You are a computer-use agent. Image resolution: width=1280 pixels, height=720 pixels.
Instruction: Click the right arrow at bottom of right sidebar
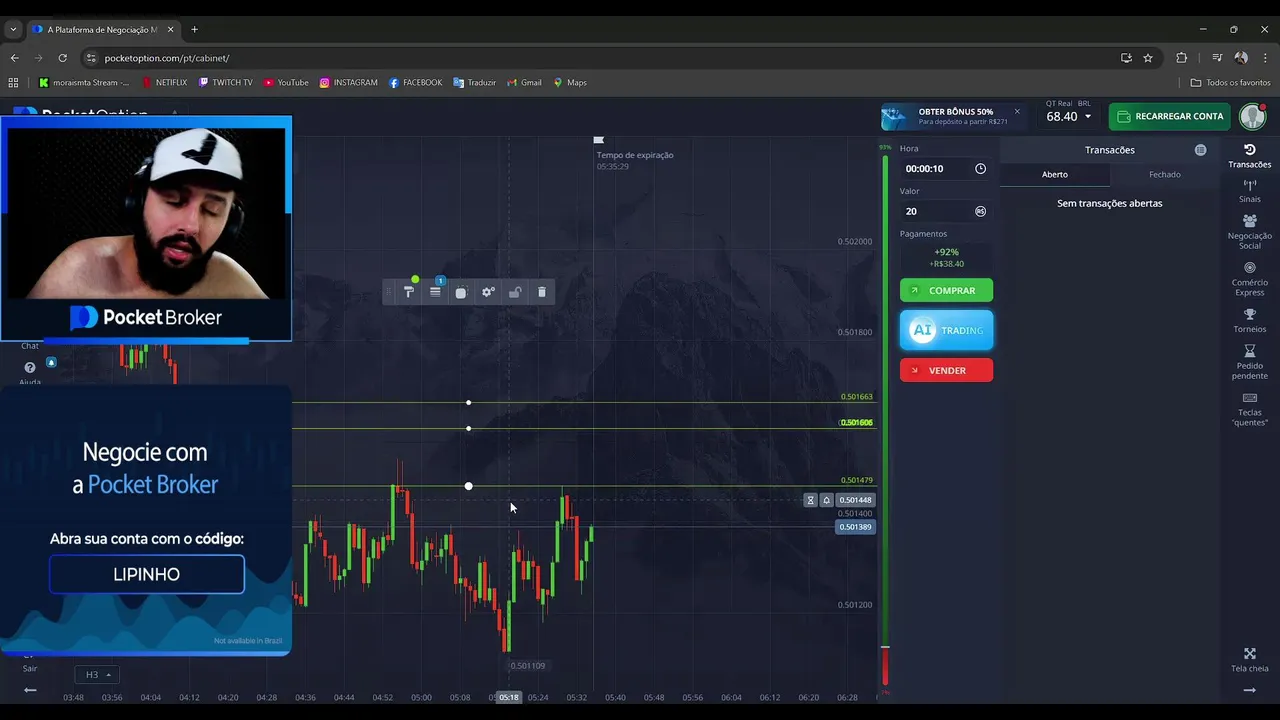[1249, 690]
